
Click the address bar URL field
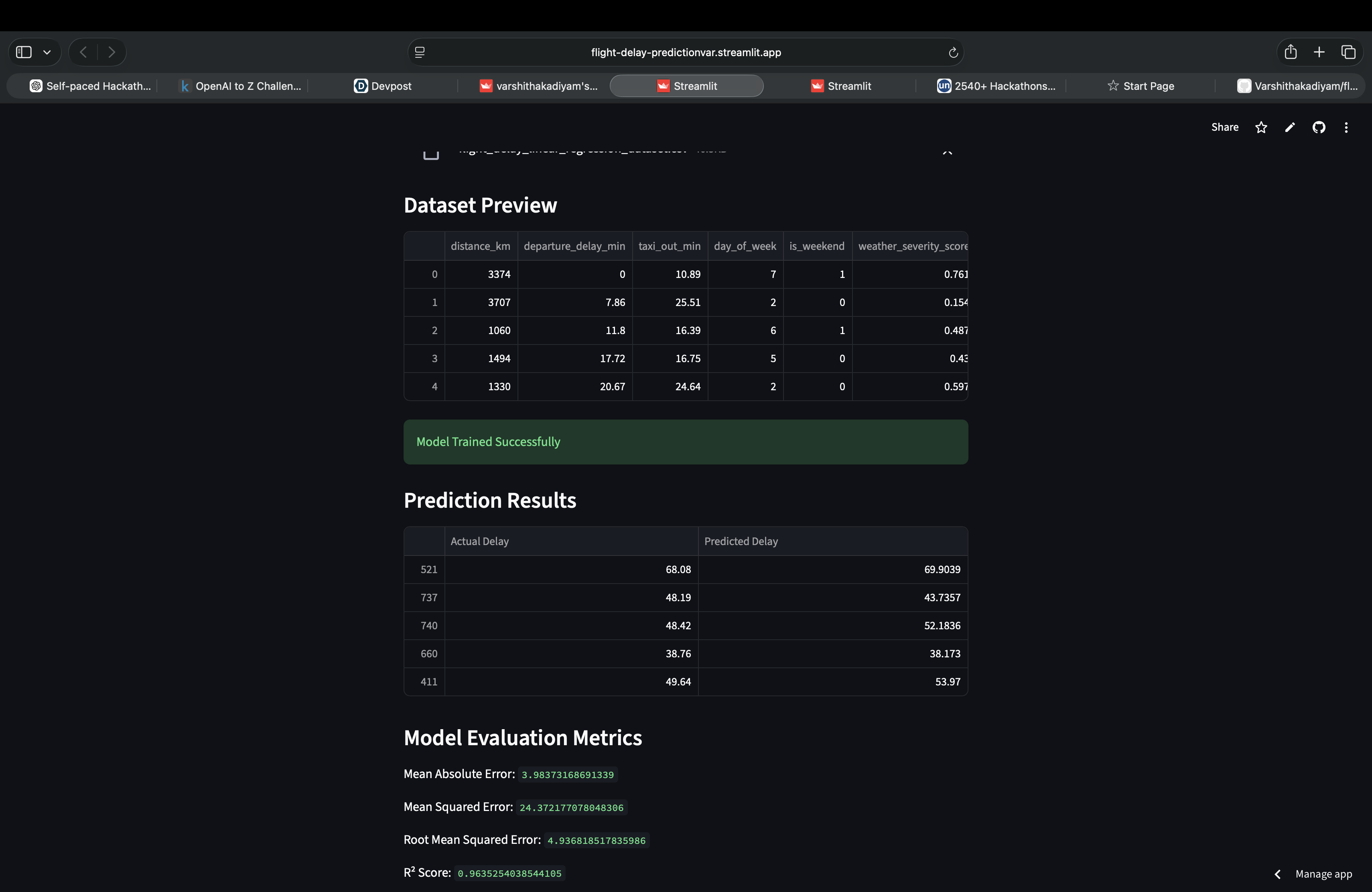(x=686, y=53)
